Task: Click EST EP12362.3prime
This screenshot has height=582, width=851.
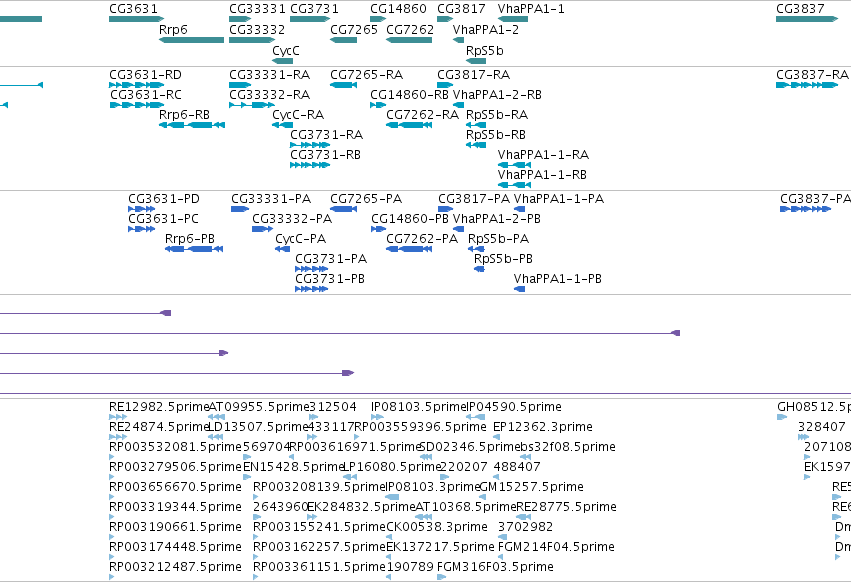Action: click(543, 427)
